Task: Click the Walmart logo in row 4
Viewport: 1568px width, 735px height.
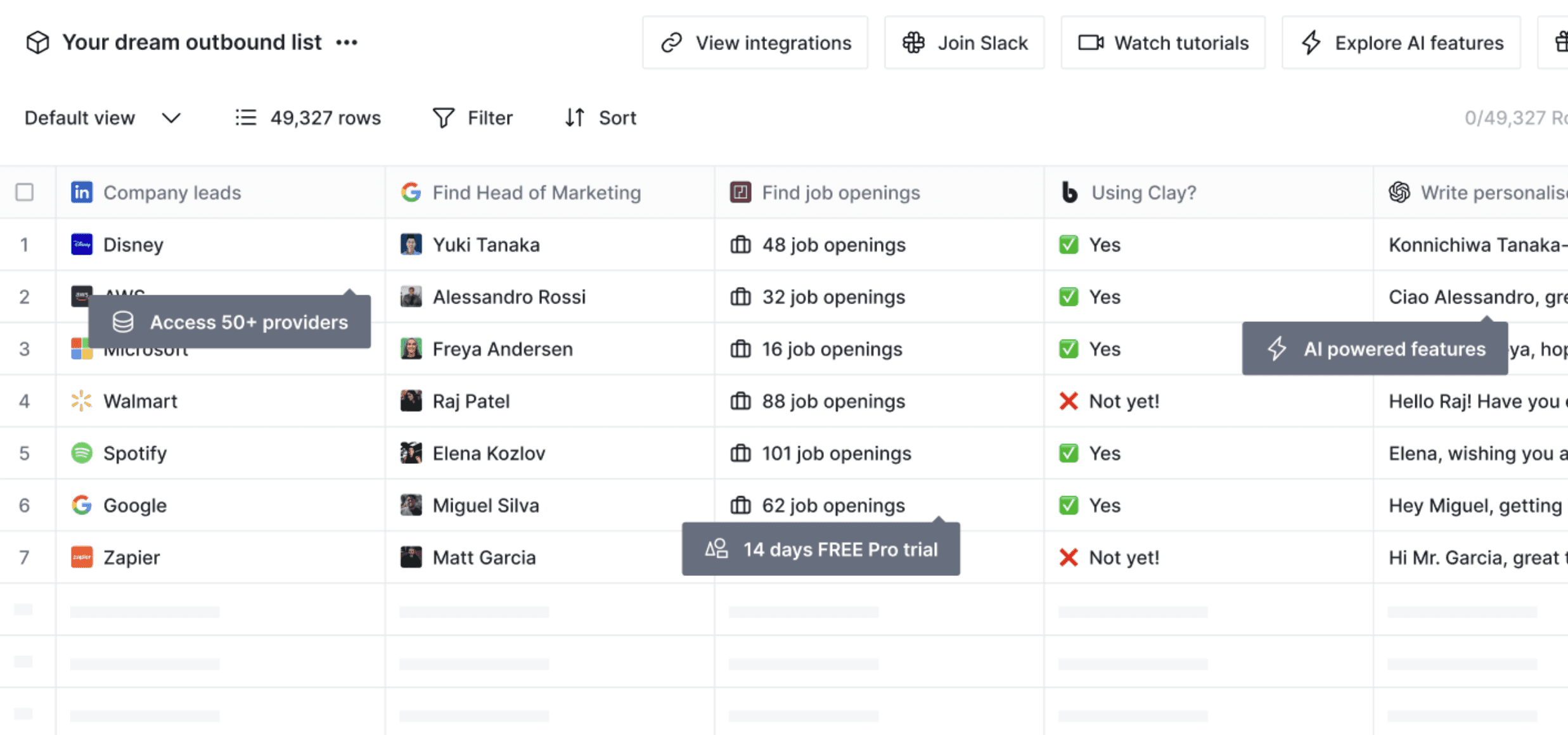Action: (82, 401)
